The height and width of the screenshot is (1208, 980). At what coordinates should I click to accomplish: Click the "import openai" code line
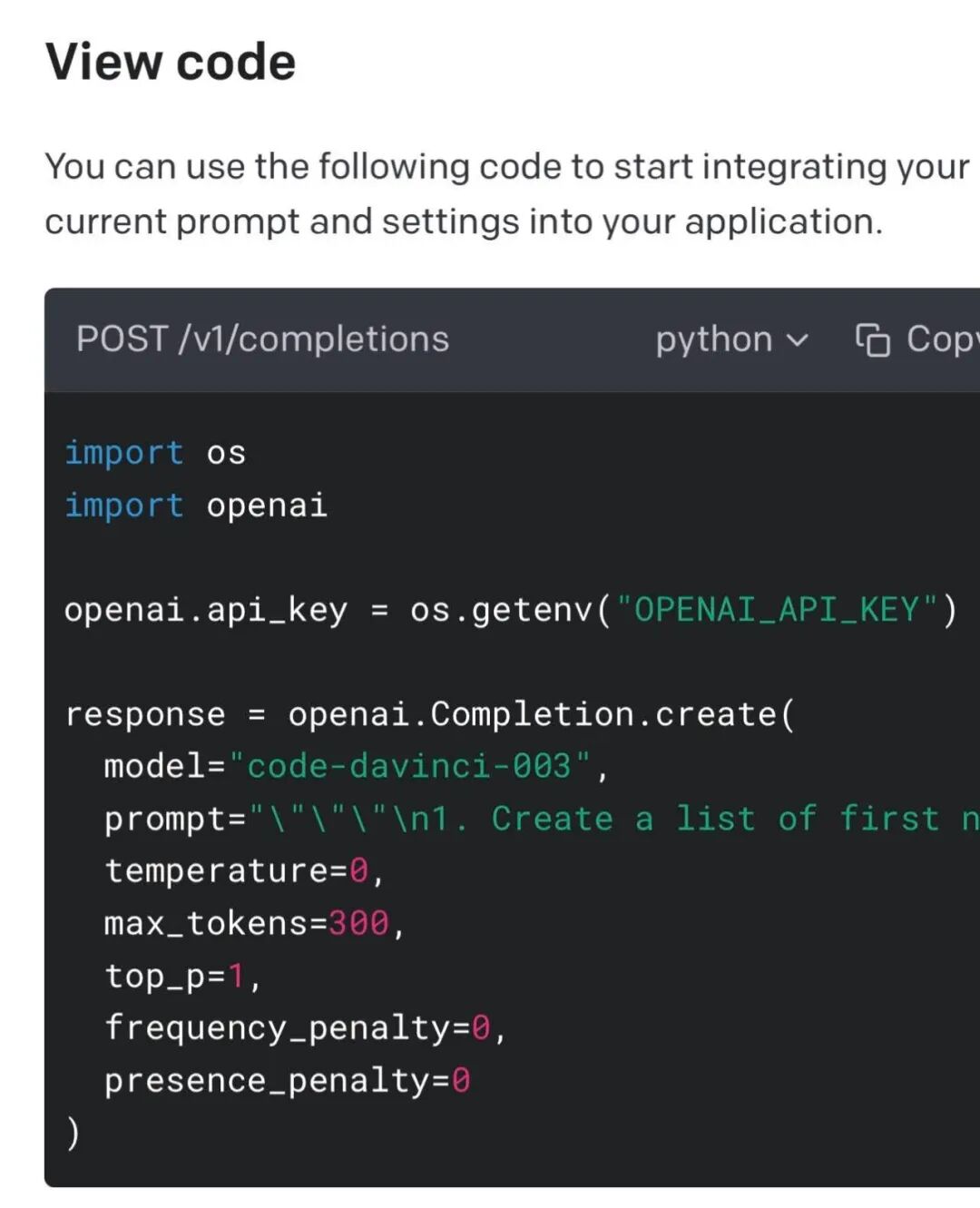coord(196,505)
